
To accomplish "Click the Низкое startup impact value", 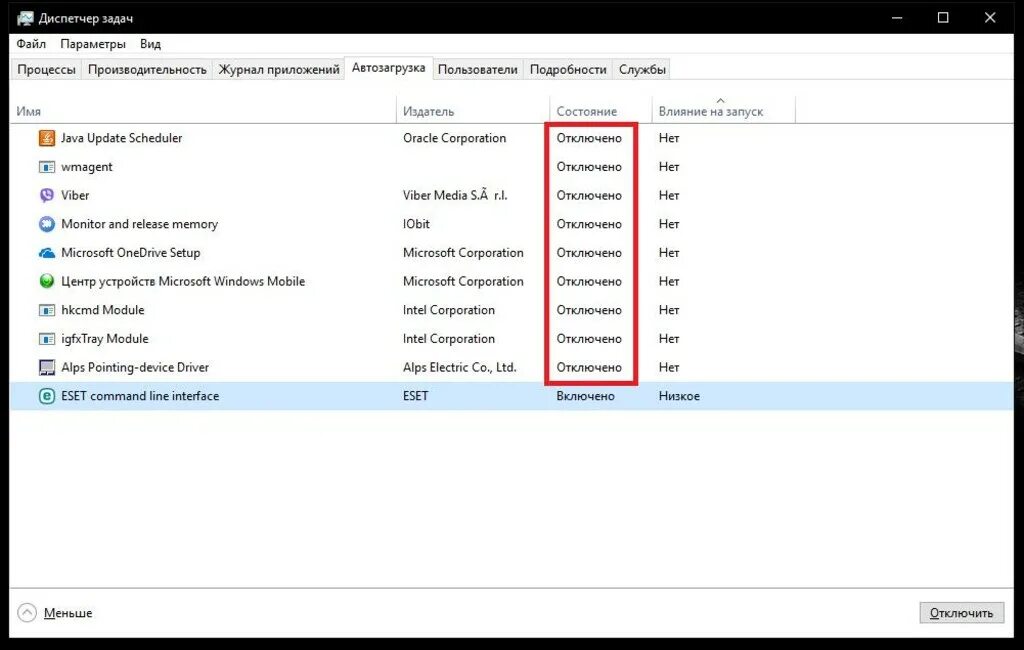I will pyautogui.click(x=679, y=396).
